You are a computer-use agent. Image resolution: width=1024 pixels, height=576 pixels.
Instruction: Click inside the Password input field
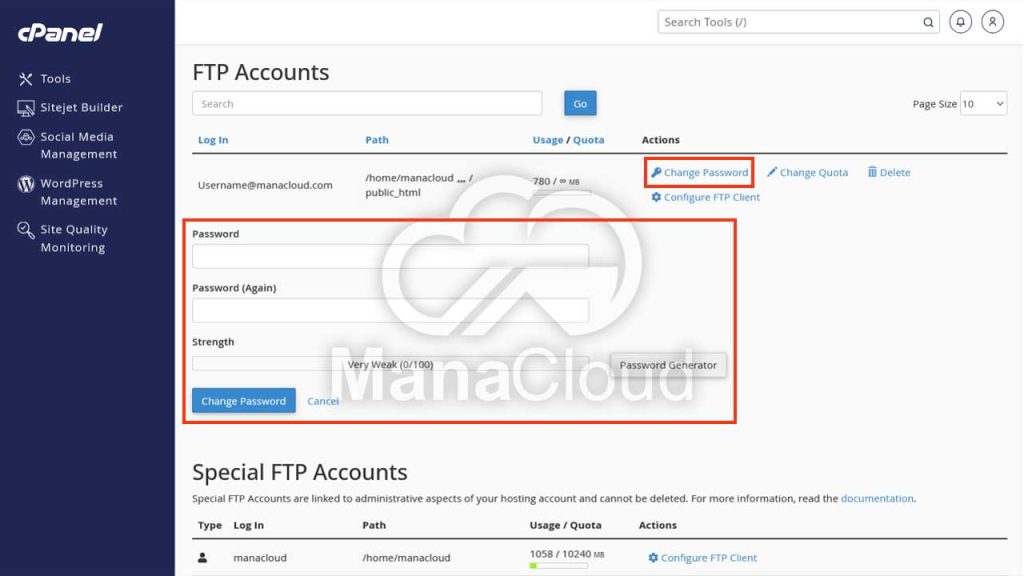pyautogui.click(x=390, y=255)
